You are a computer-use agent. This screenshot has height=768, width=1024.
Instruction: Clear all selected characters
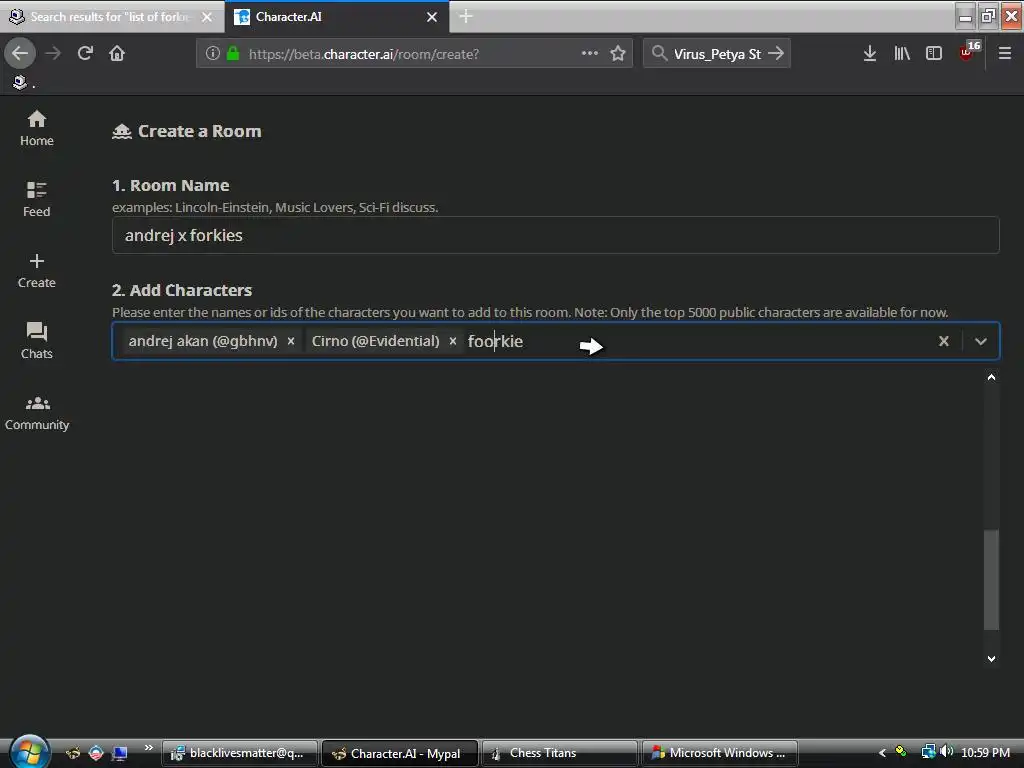(944, 341)
